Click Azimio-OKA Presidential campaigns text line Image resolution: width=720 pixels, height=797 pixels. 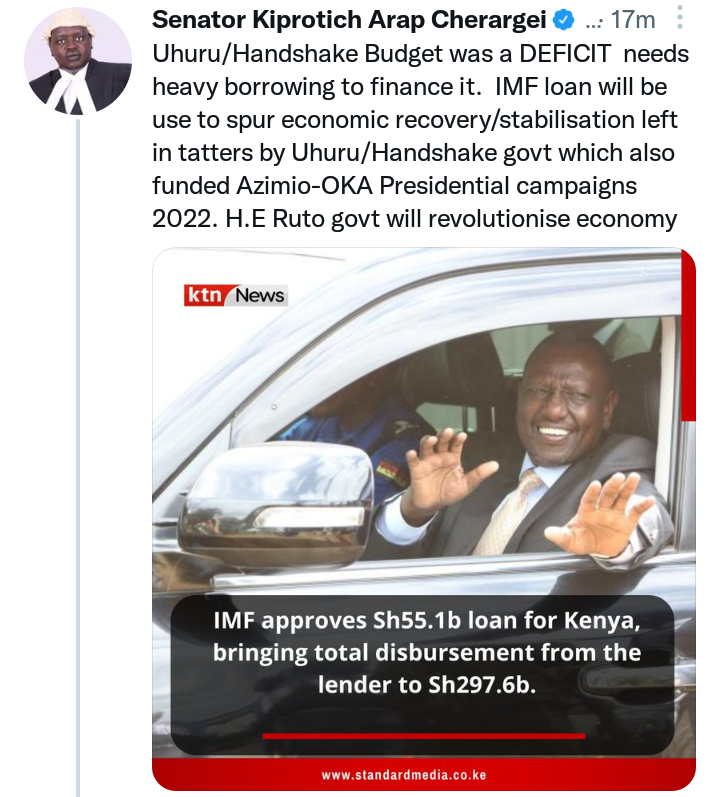[394, 186]
